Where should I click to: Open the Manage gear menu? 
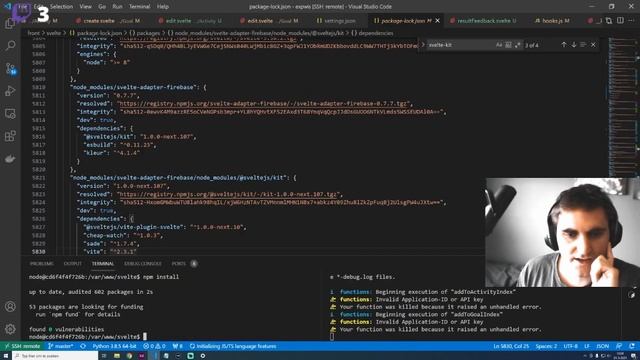tap(10, 329)
